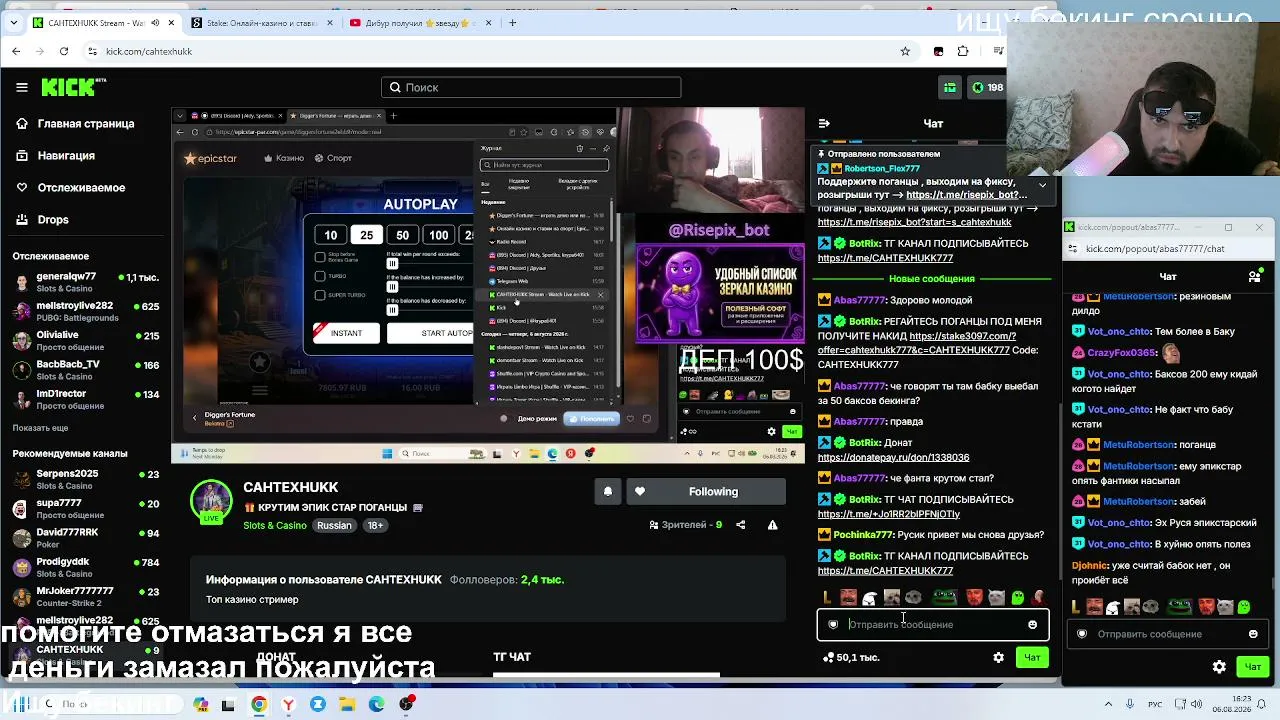The height and width of the screenshot is (720, 1280).
Task: Open emoji picker in popout chat input
Action: tap(1253, 634)
